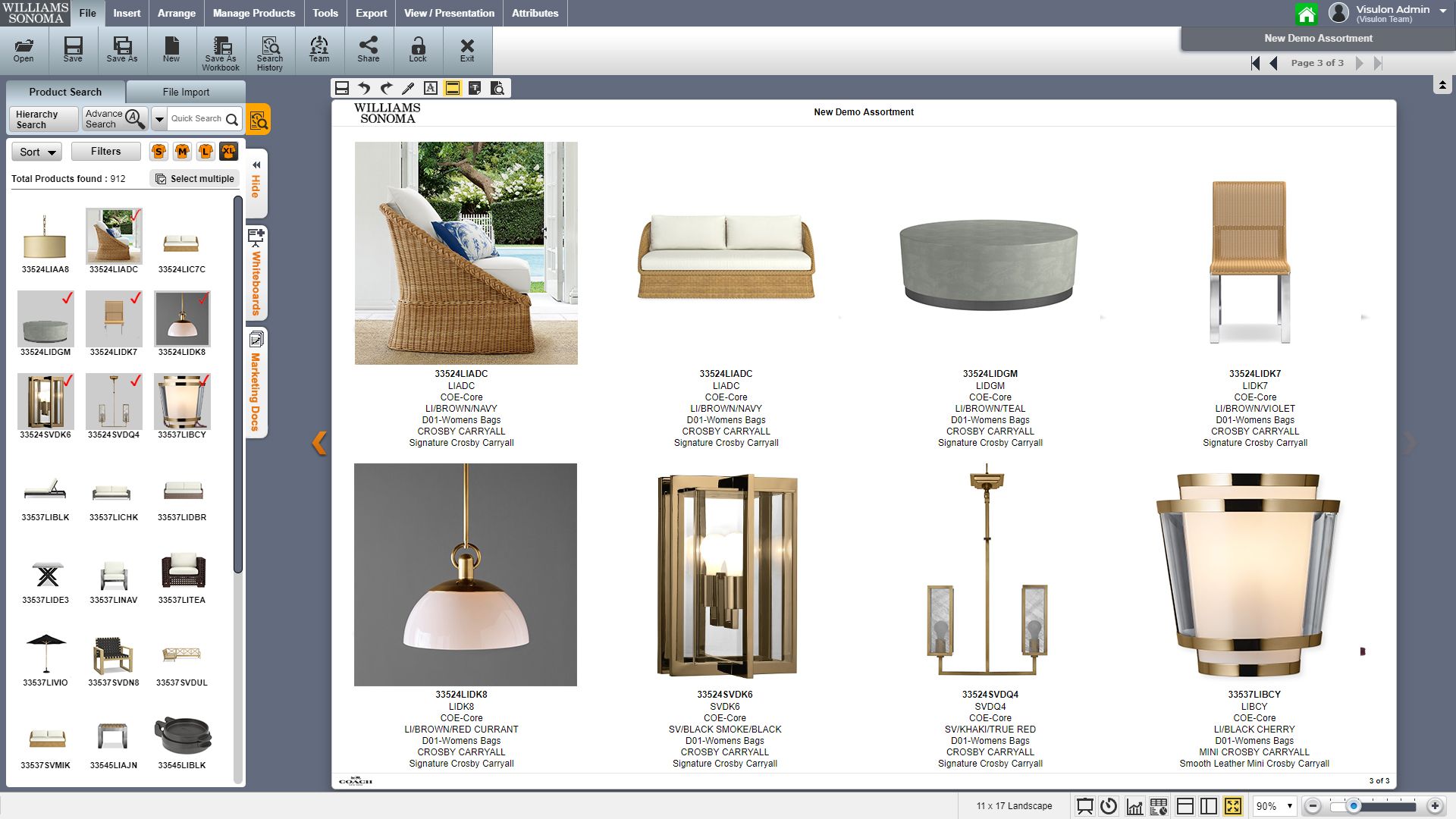Click the green home icon
This screenshot has height=819, width=1456.
(1306, 14)
